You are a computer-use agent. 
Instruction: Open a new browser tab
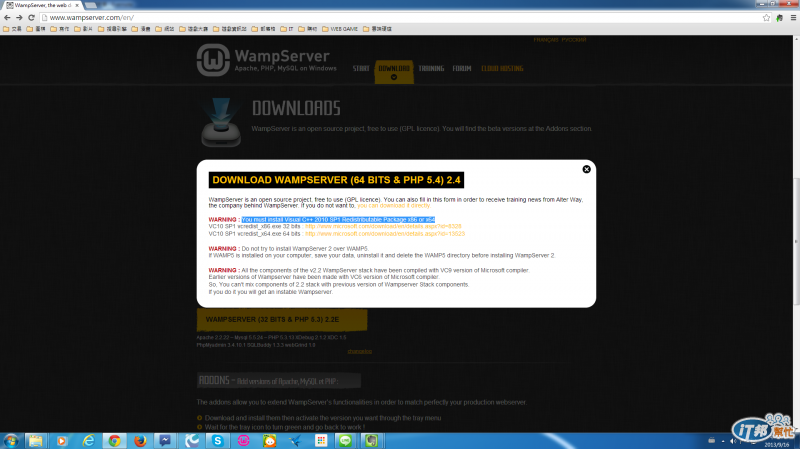tap(91, 5)
